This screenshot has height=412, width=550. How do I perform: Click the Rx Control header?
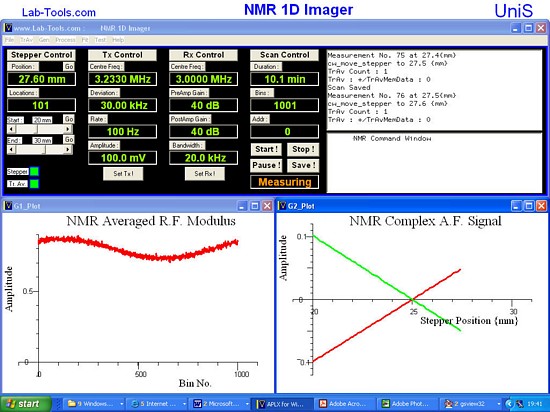pos(203,55)
